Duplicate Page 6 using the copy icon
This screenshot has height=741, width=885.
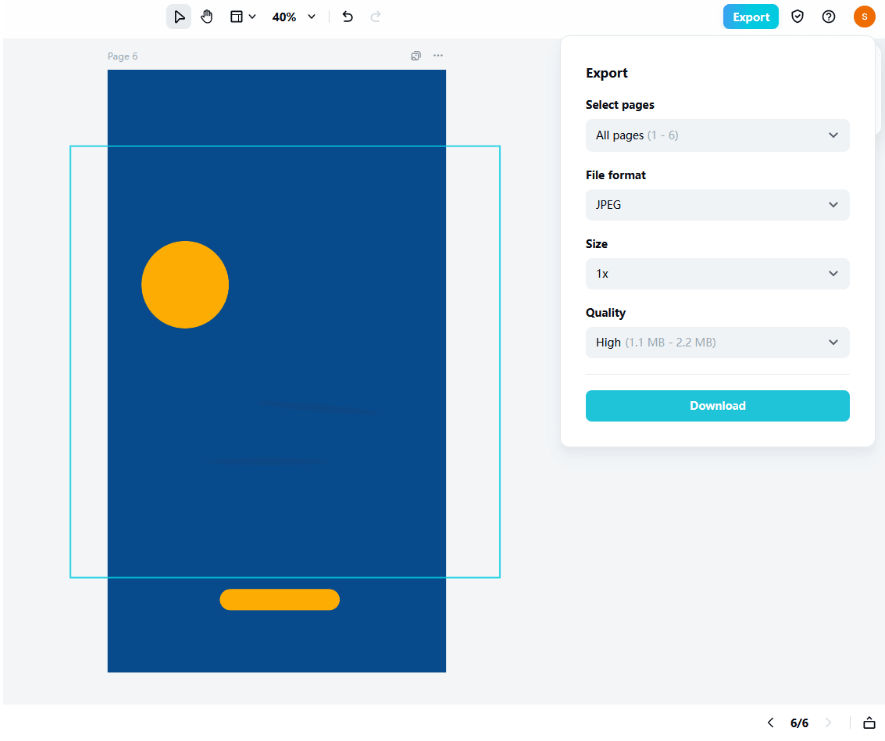point(416,56)
